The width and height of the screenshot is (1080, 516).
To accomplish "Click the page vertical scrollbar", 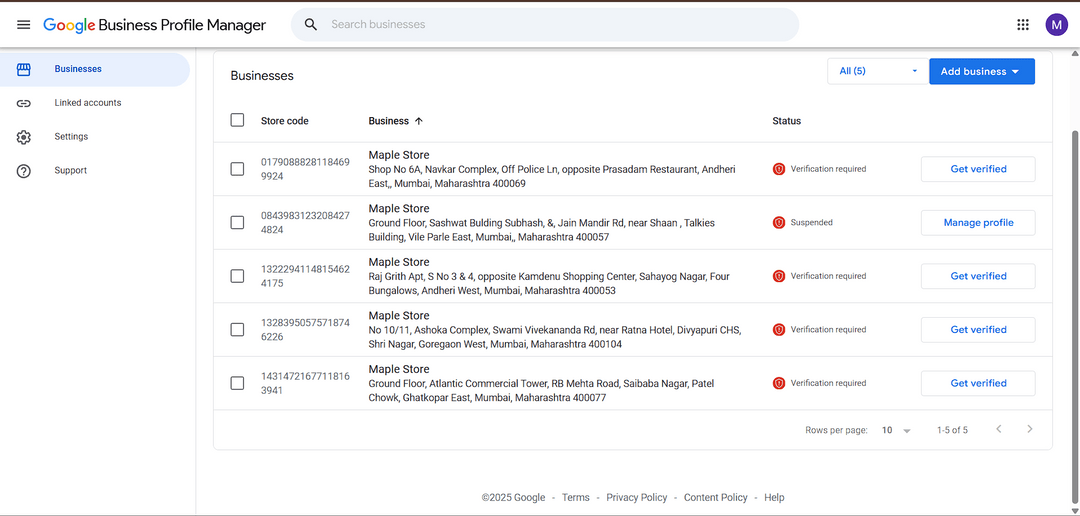I will [x=1074, y=315].
